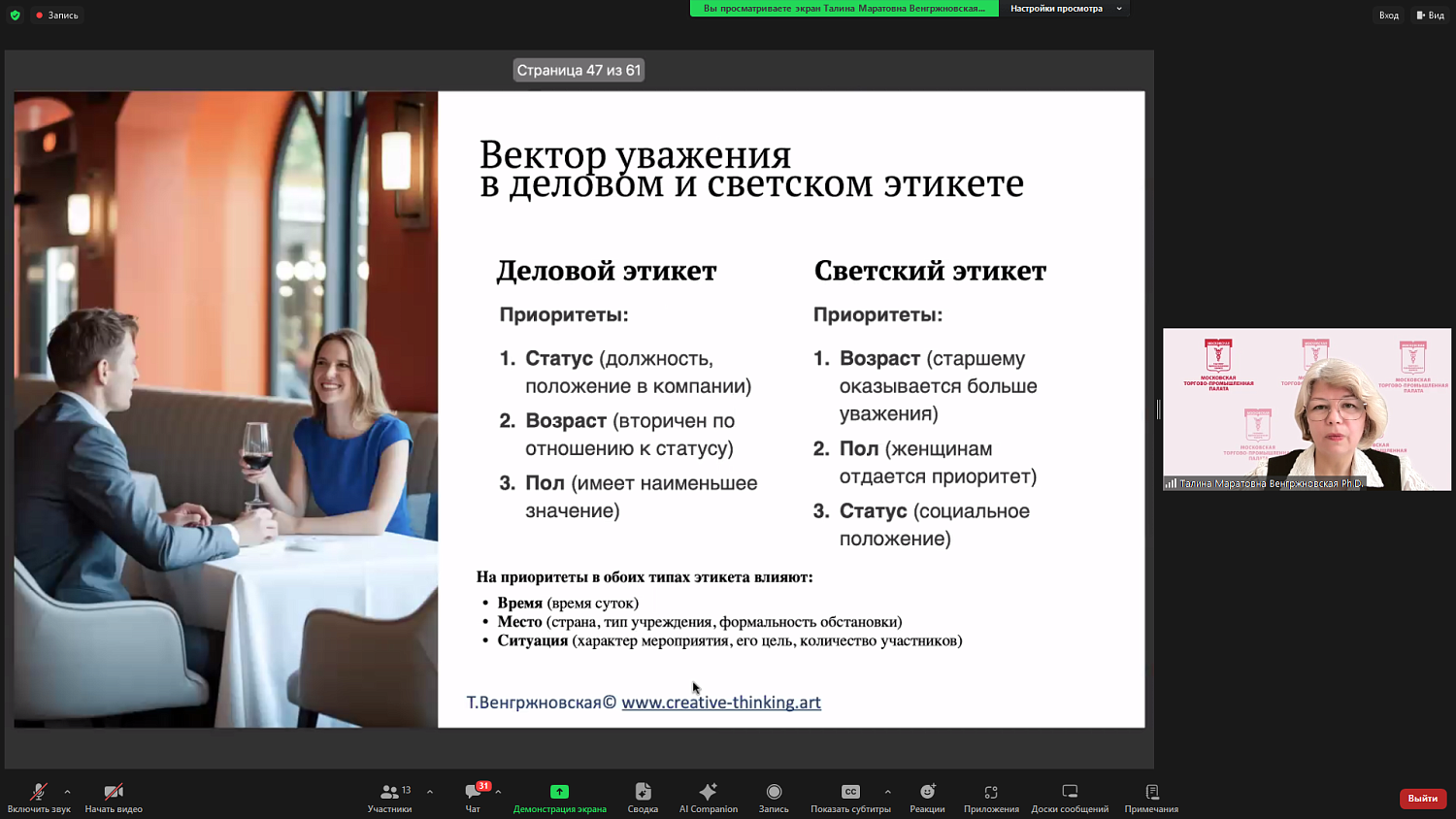This screenshot has width=1456, height=819.
Task: Click Вход in the top bar
Action: click(1388, 15)
